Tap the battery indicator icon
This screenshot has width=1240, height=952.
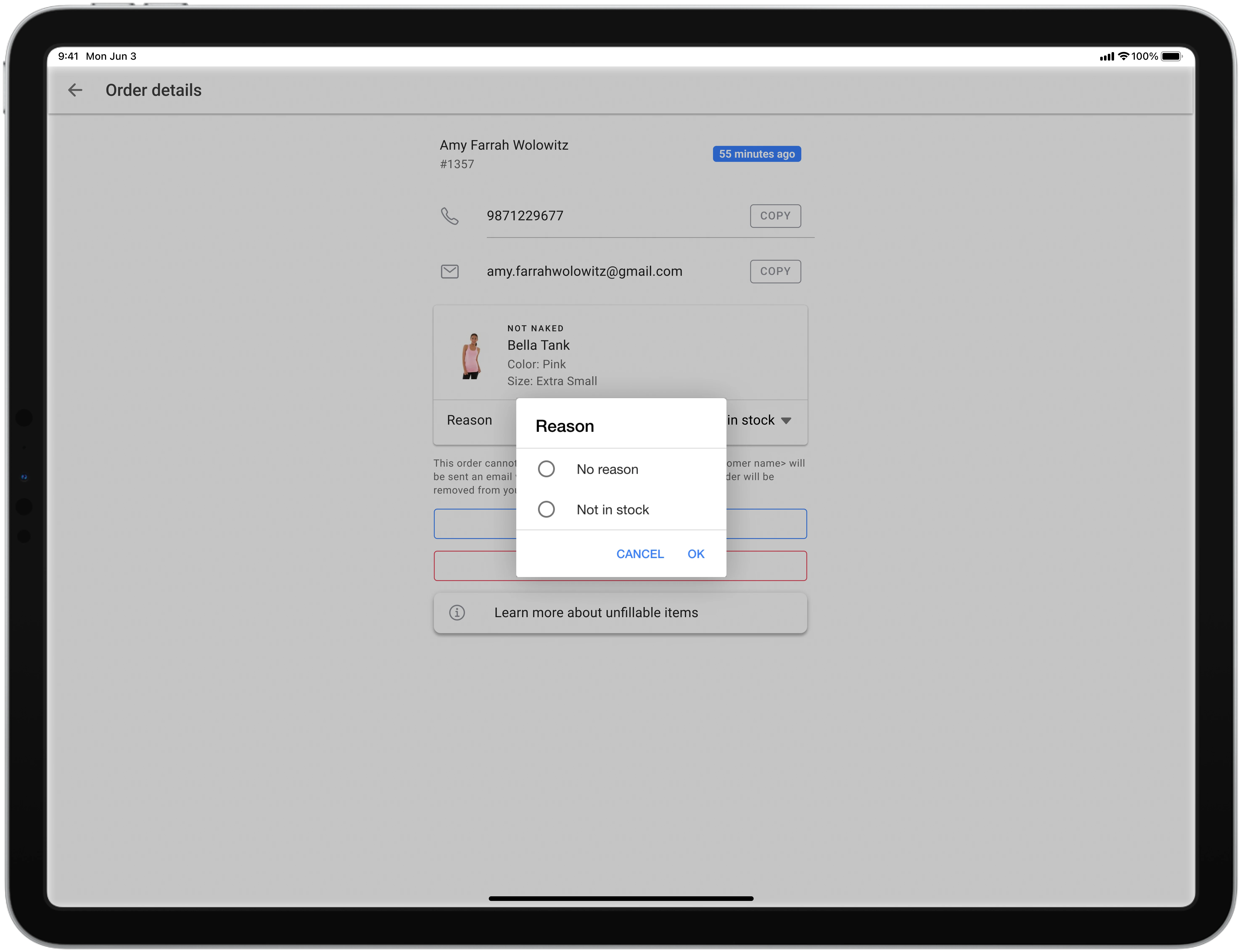(1171, 56)
